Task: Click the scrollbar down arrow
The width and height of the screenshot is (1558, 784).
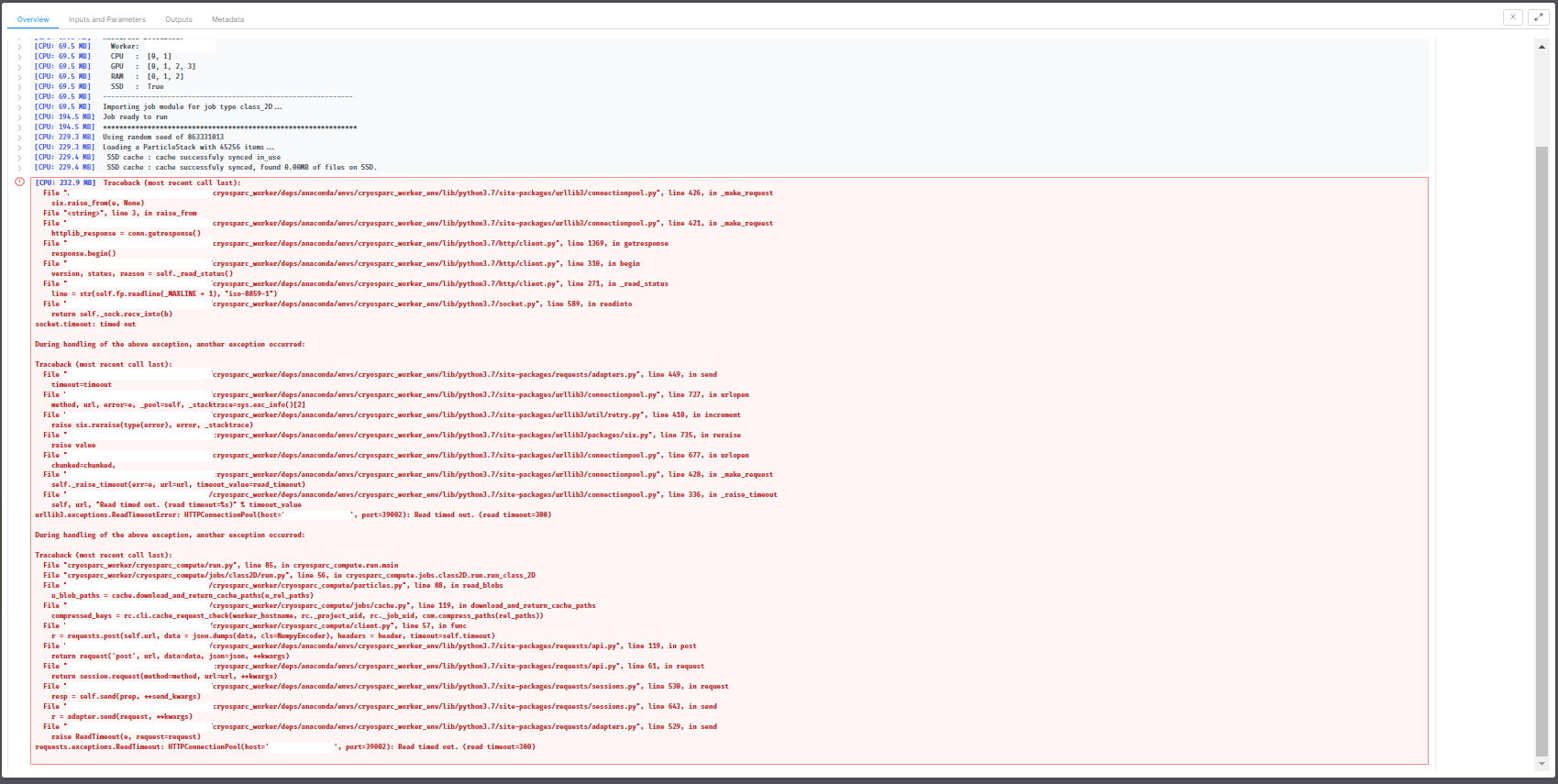Action: 1541,763
